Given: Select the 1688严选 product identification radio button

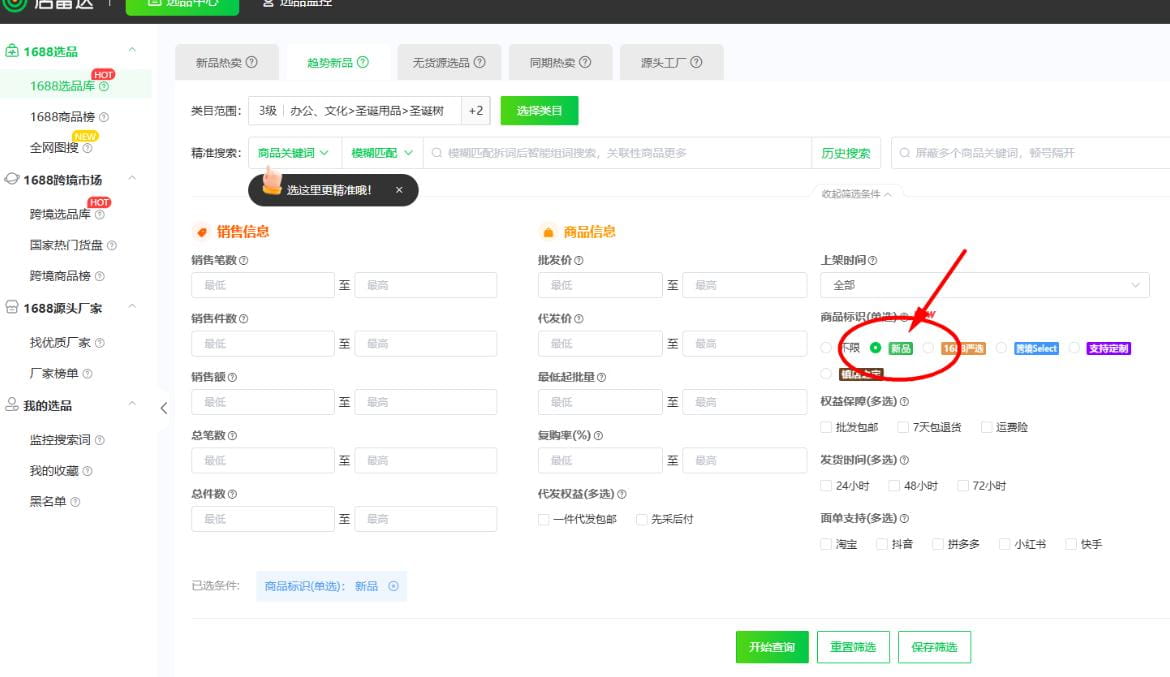Looking at the screenshot, I should (x=927, y=348).
